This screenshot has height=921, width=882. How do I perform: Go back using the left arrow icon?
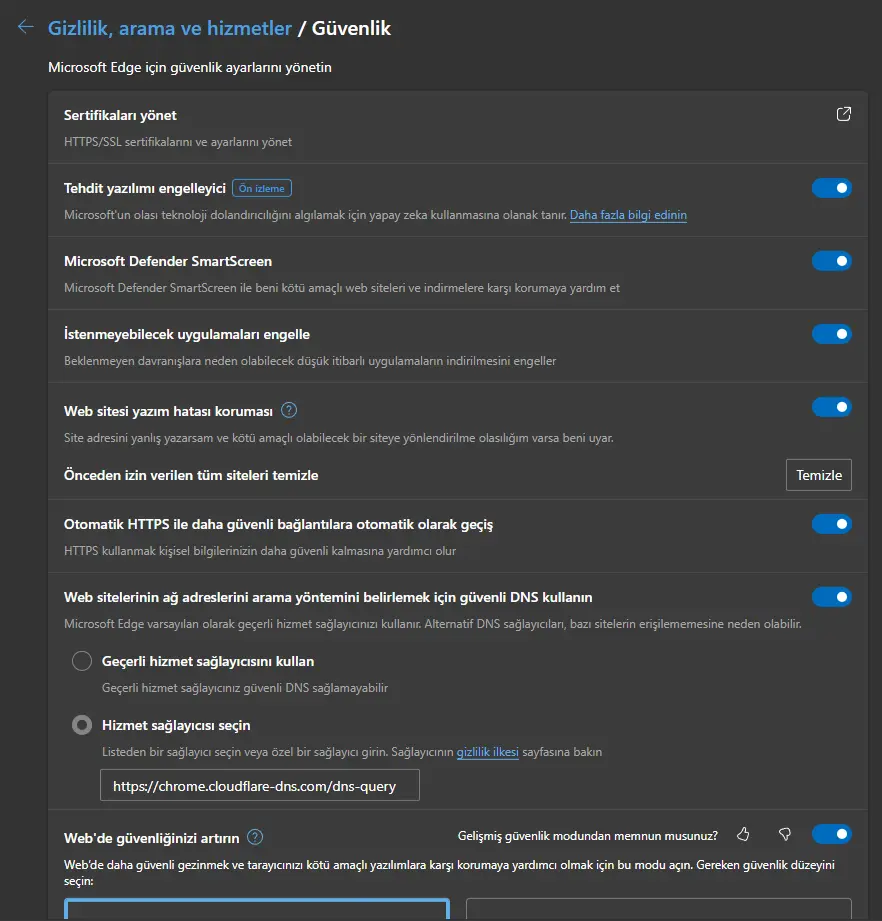[25, 27]
